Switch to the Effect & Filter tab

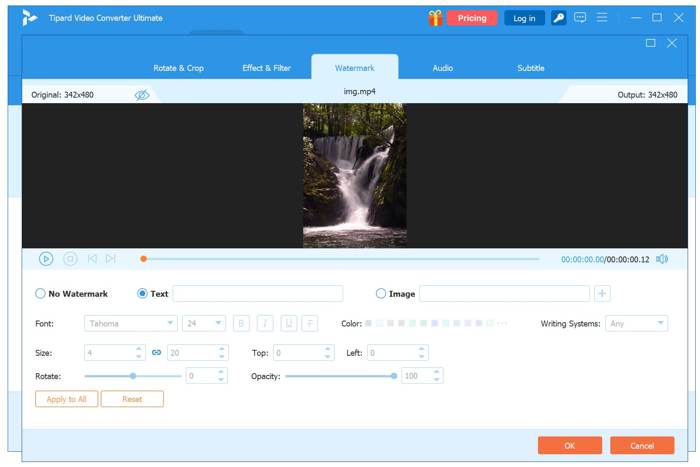click(x=266, y=68)
